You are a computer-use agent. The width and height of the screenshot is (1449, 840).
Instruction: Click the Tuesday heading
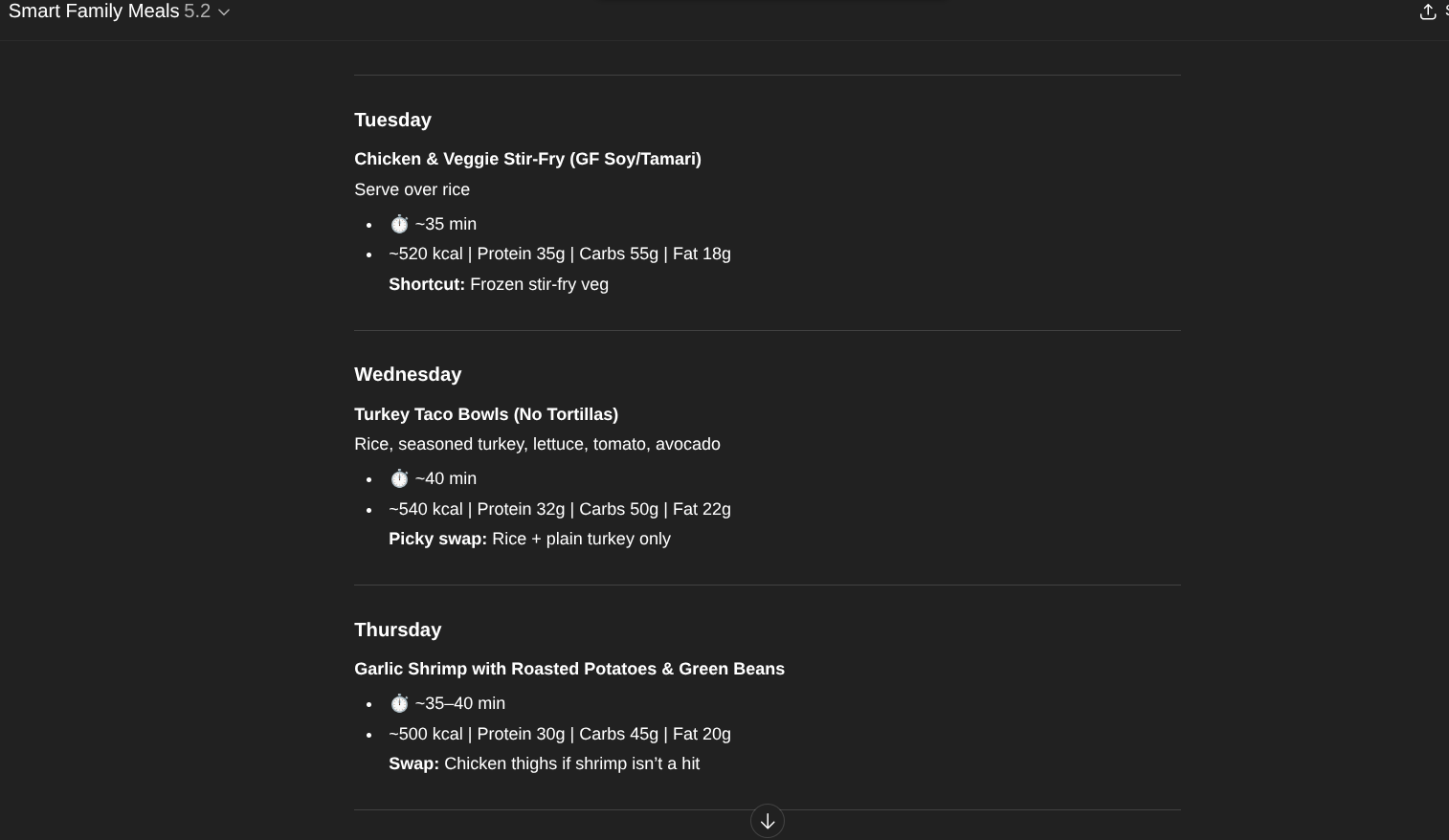coord(392,120)
